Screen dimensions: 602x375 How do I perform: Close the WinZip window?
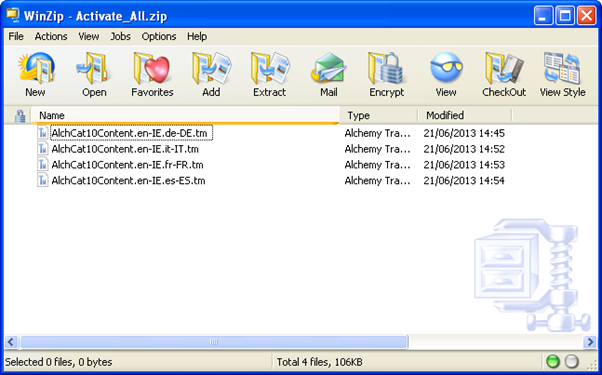[x=587, y=16]
